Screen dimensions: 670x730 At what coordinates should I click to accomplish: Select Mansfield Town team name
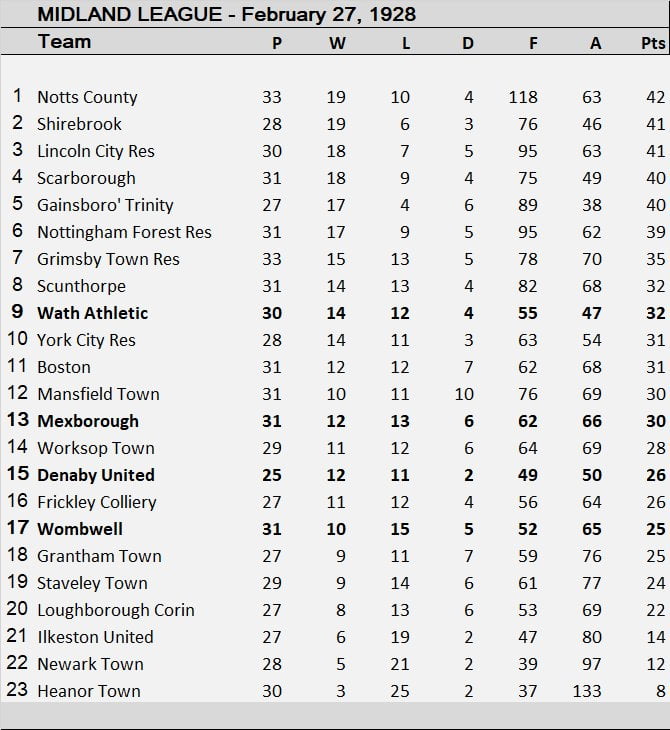[x=98, y=394]
